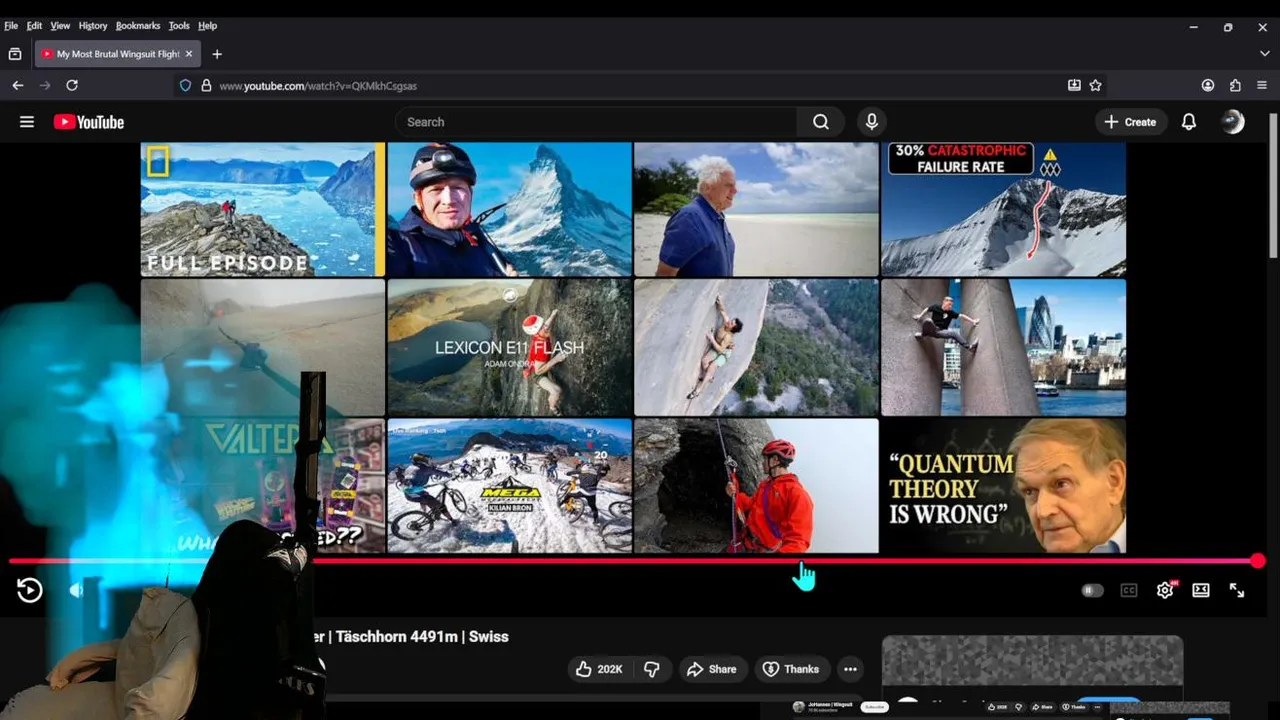The width and height of the screenshot is (1280, 720).
Task: View site info via the padlock
Action: click(x=206, y=86)
